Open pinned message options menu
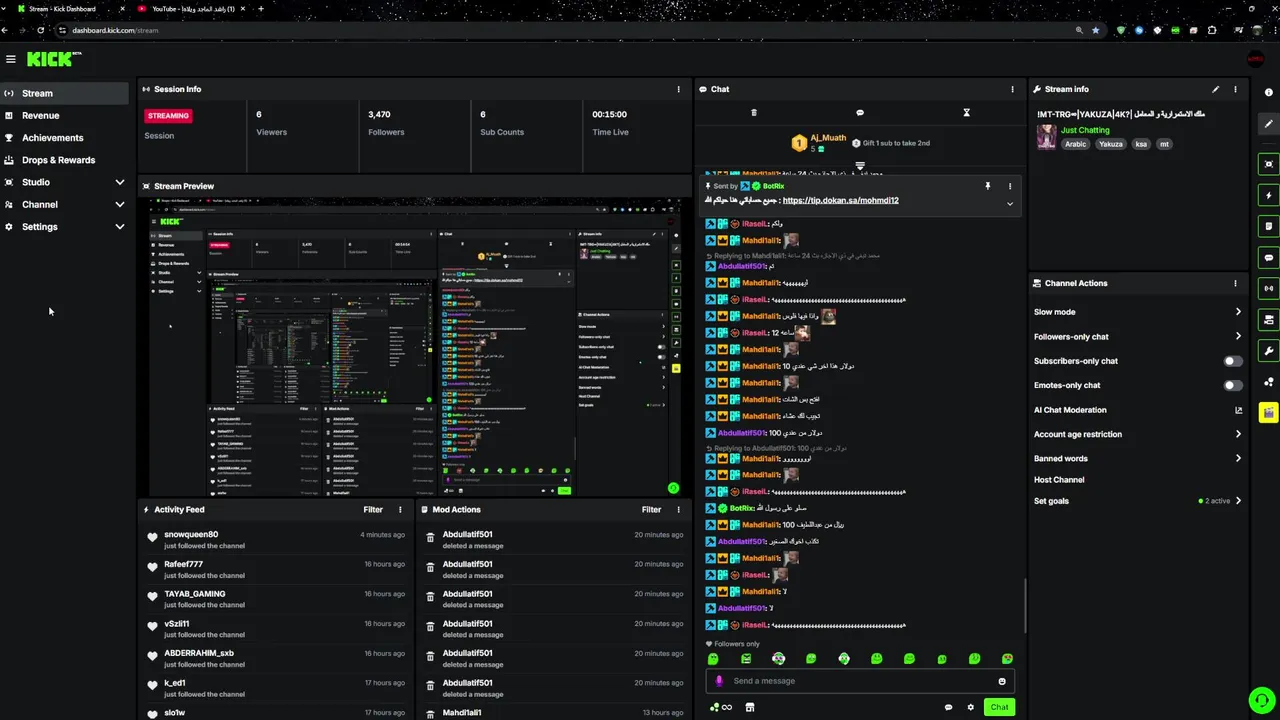The width and height of the screenshot is (1280, 720). [1009, 186]
